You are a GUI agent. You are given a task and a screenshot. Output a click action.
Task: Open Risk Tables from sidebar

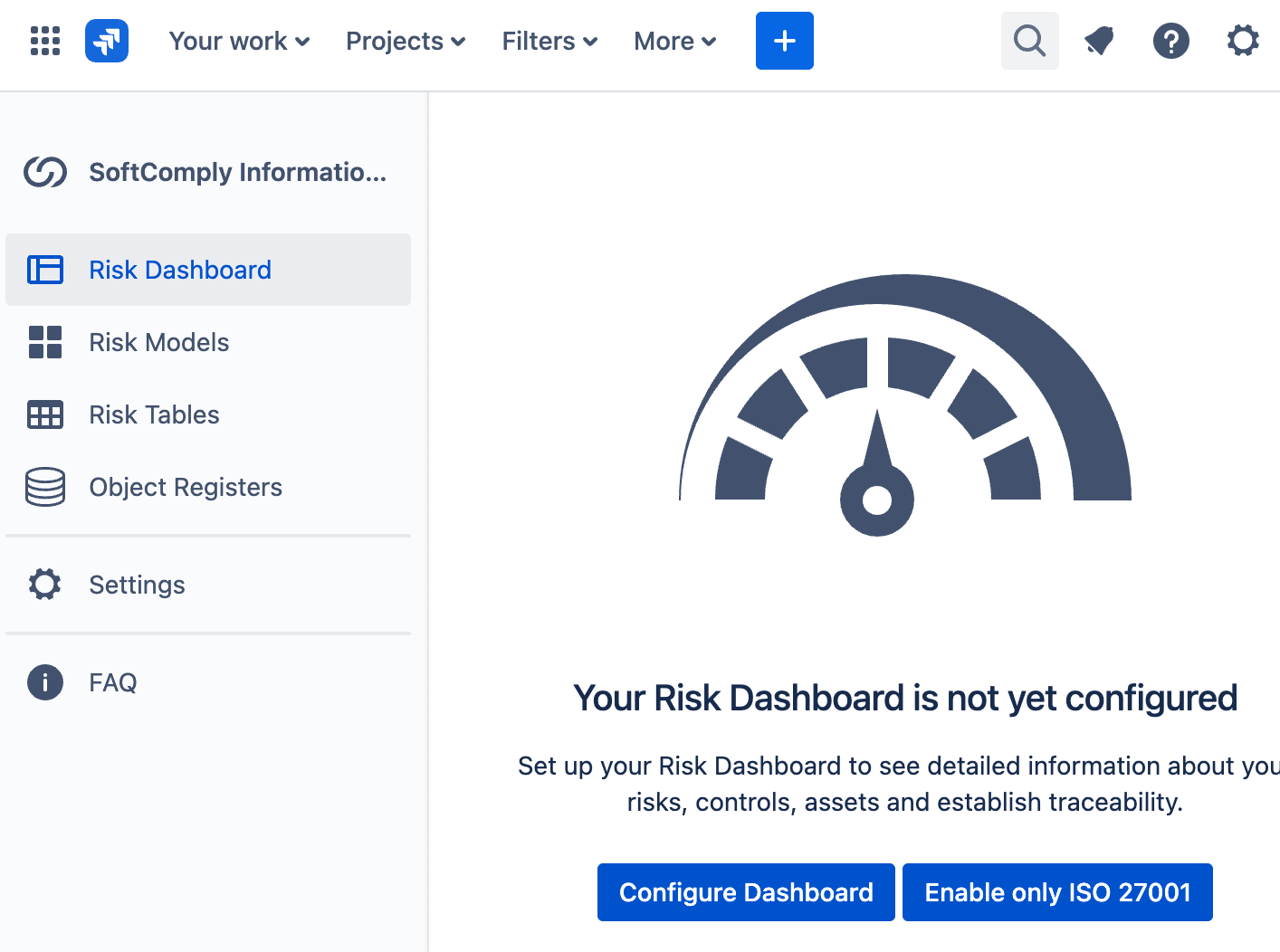(x=208, y=414)
